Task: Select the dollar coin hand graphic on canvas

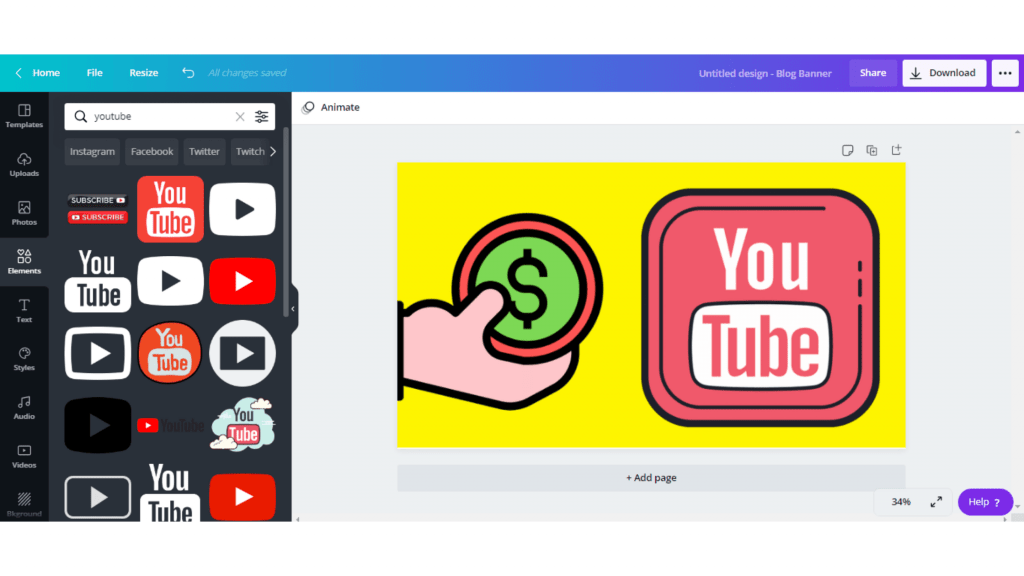Action: click(500, 312)
